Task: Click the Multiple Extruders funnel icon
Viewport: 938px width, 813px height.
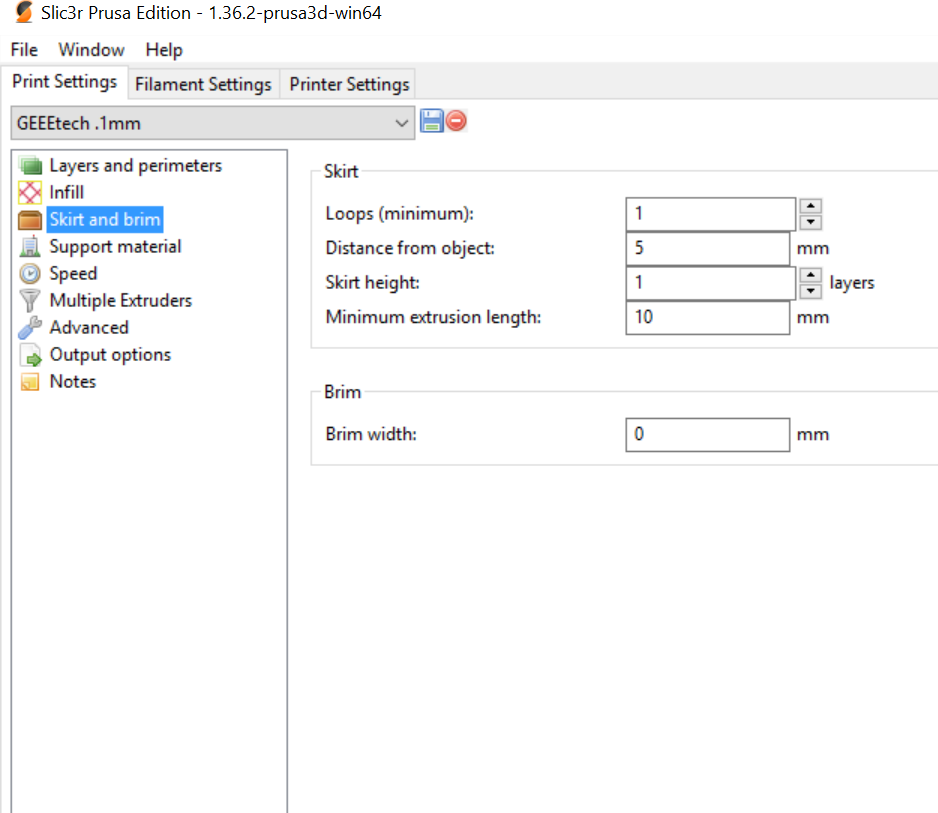Action: point(30,300)
